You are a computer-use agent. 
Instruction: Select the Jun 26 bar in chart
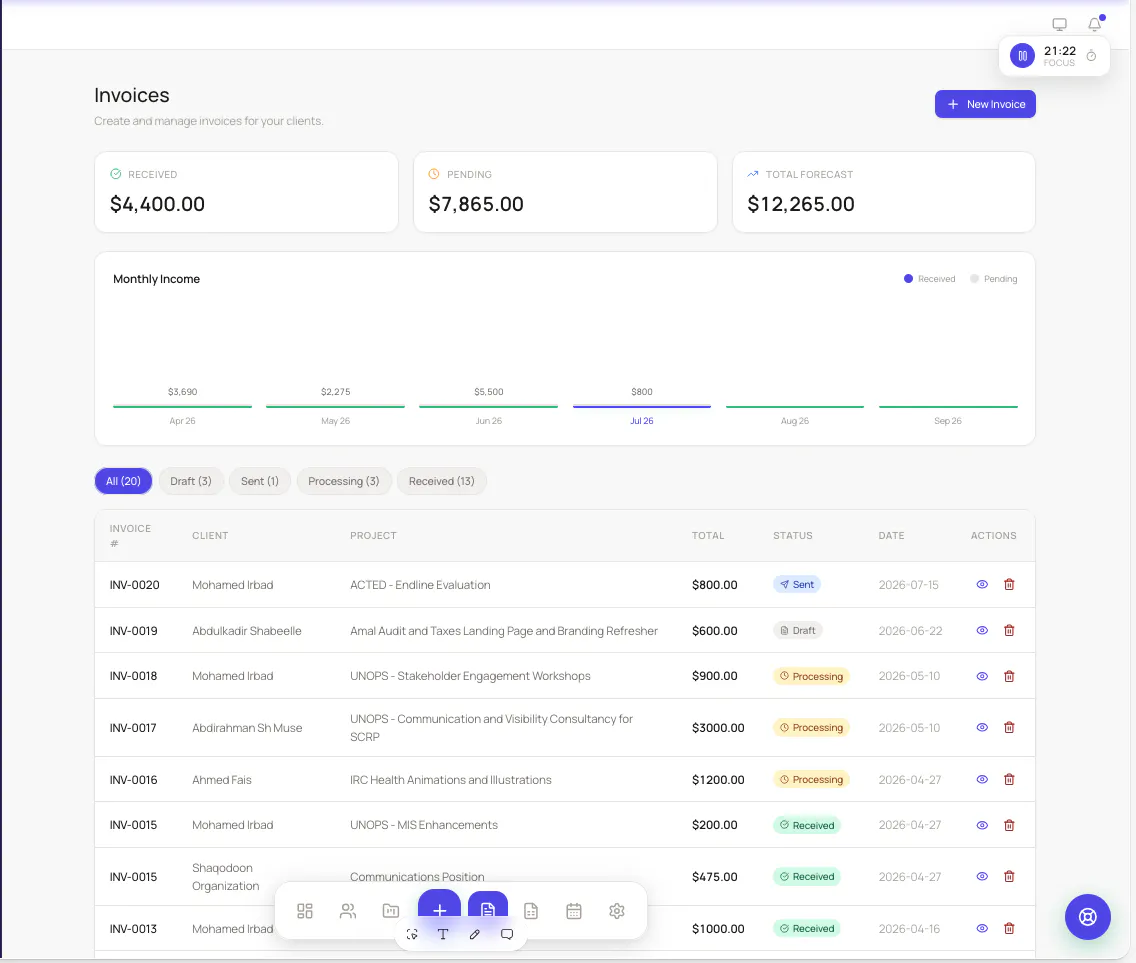[x=488, y=406]
